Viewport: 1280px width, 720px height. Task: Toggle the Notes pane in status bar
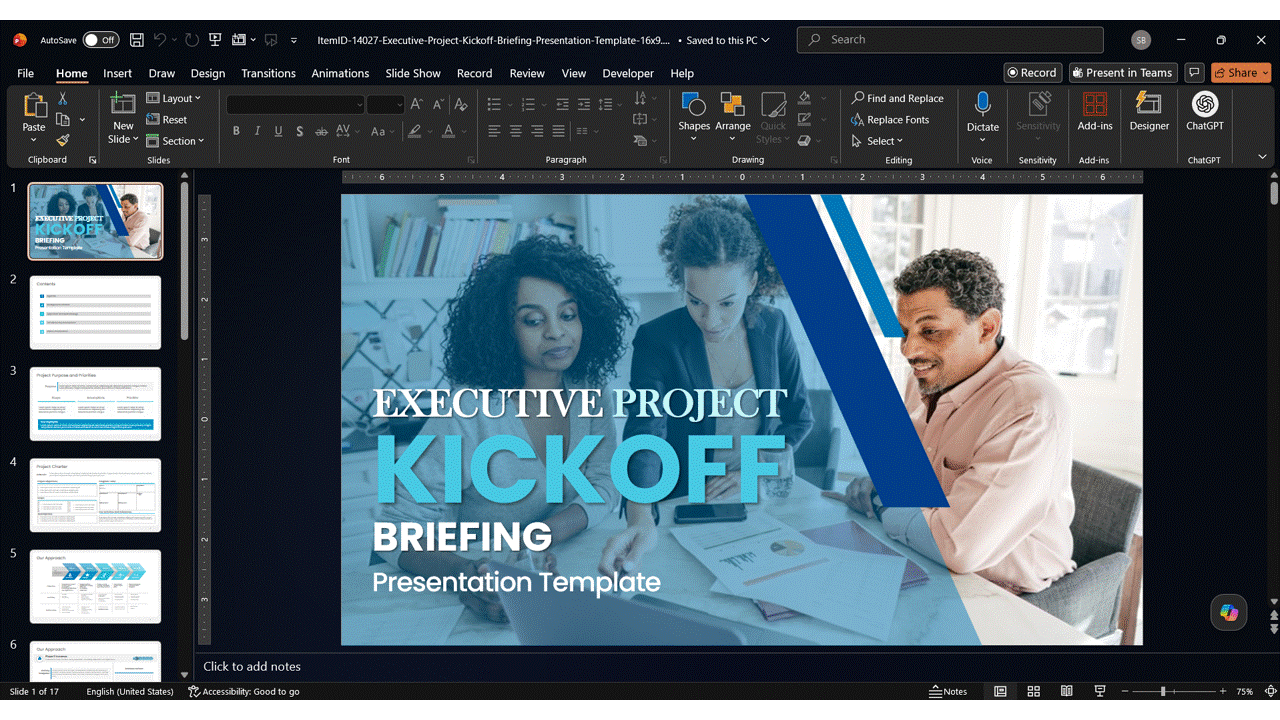(x=948, y=691)
